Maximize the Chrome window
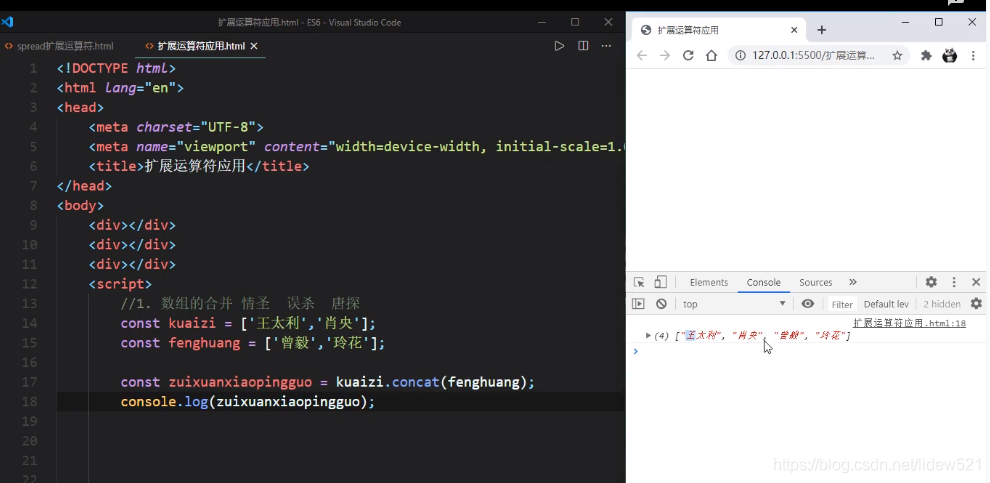990x483 pixels. tap(938, 22)
